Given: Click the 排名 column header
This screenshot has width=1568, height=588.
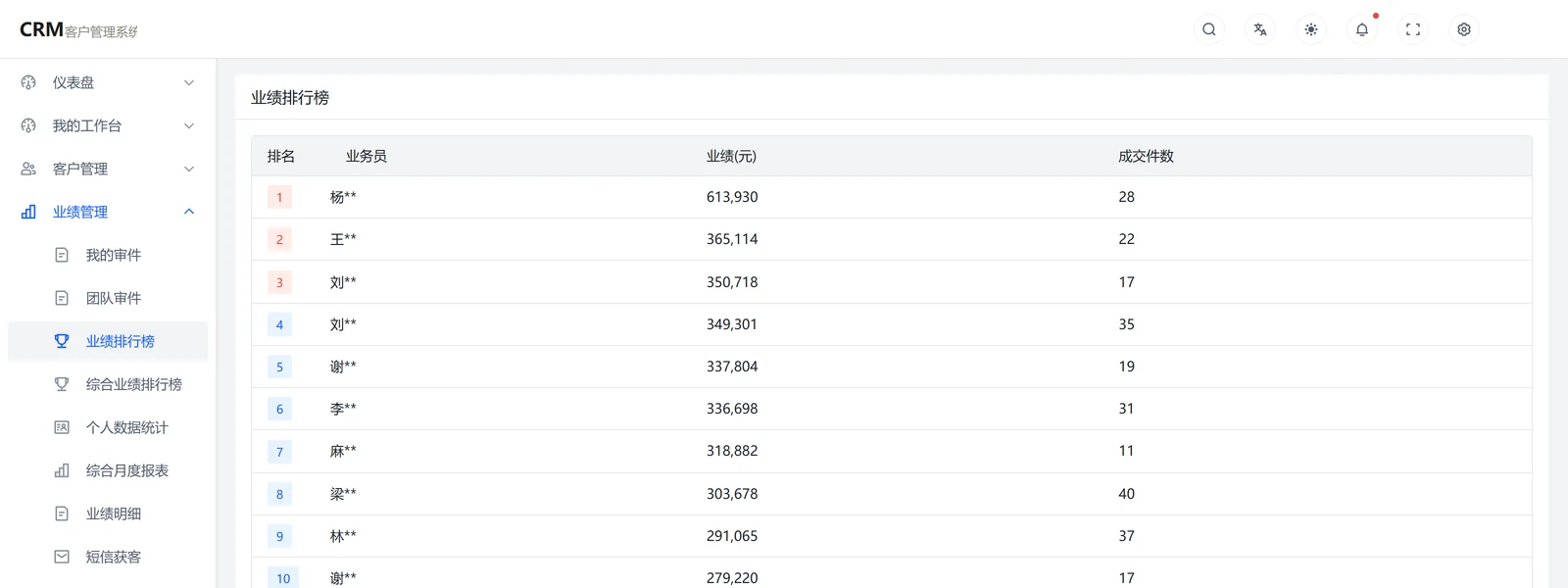Looking at the screenshot, I should coord(281,156).
